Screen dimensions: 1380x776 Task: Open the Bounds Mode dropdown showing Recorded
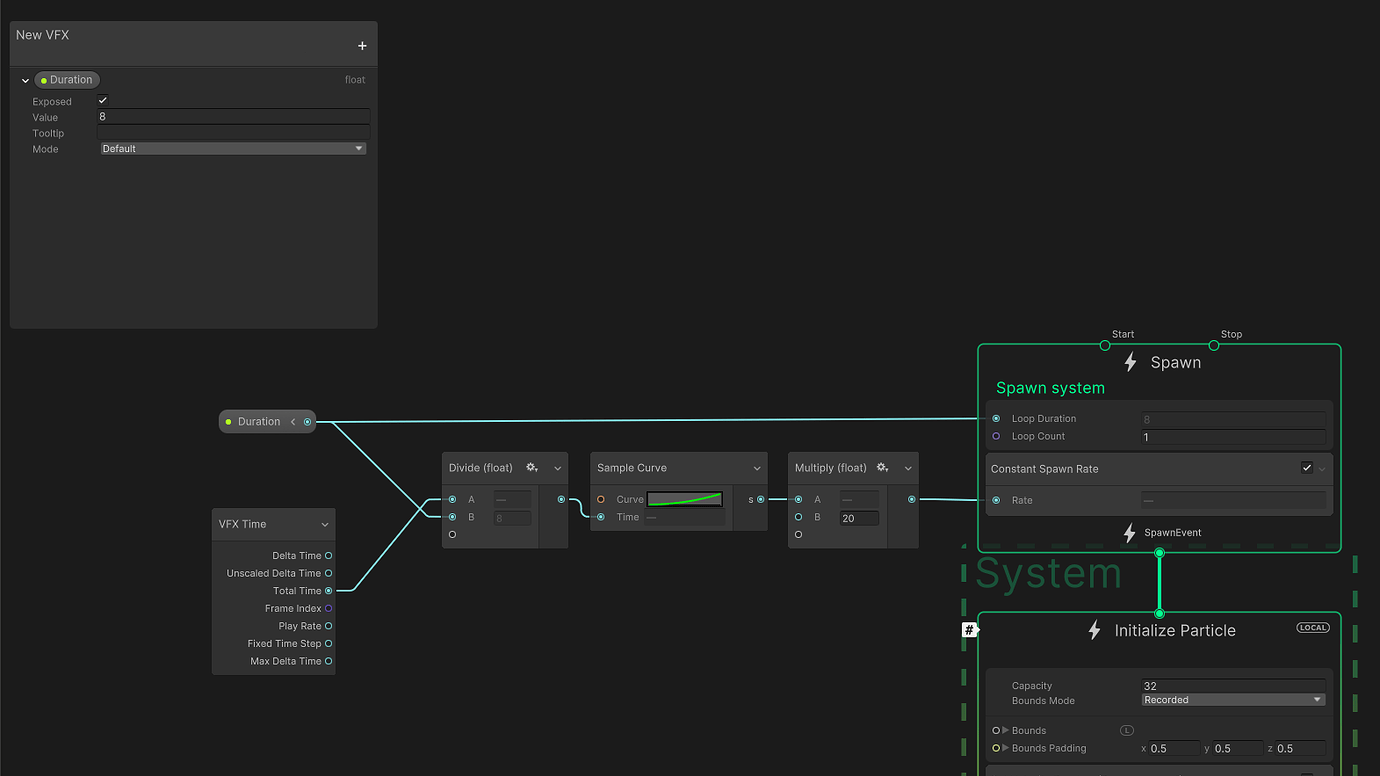coord(1232,699)
